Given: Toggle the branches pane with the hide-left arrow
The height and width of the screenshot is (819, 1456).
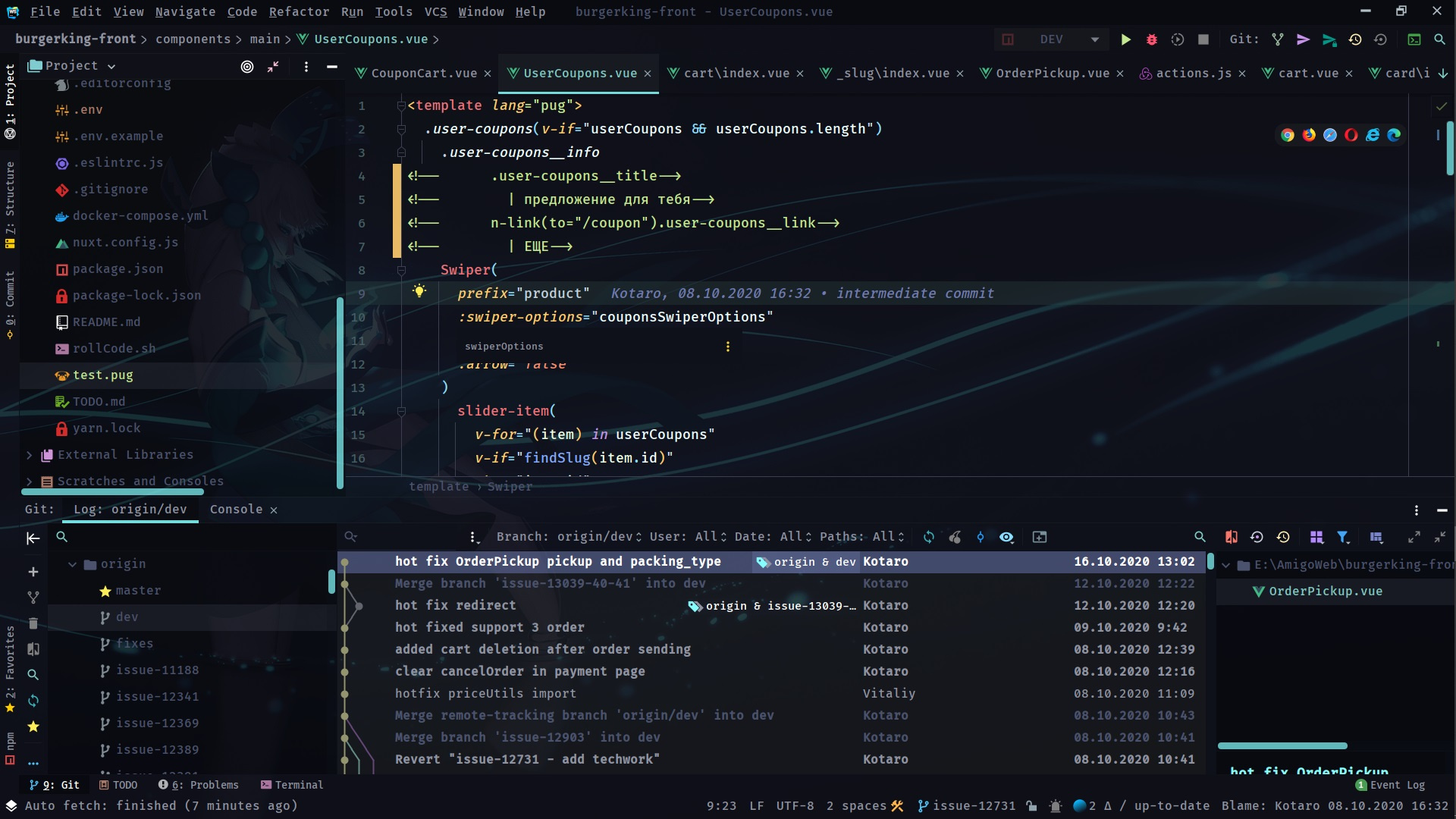Looking at the screenshot, I should 33,538.
